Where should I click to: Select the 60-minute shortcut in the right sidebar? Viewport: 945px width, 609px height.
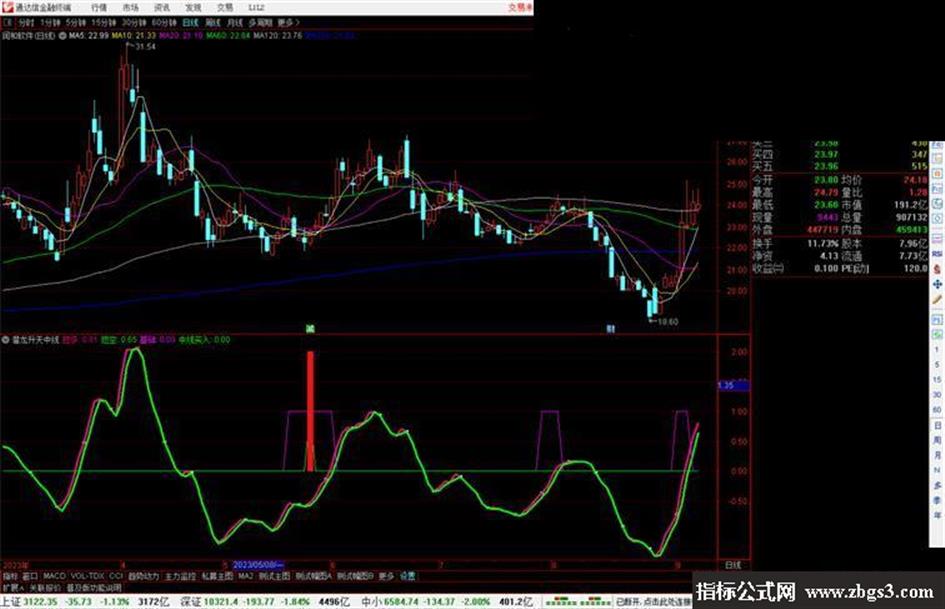coord(937,410)
